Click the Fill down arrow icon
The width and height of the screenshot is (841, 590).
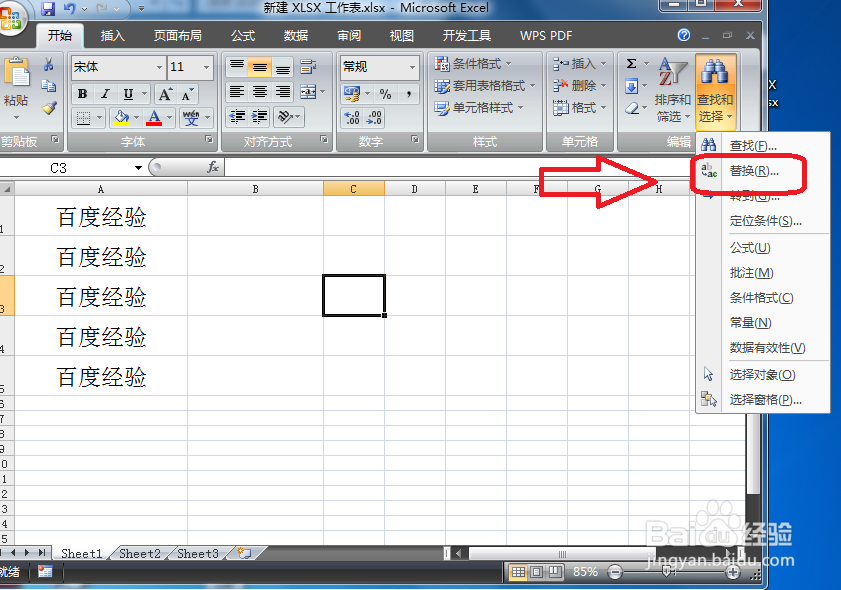coord(632,86)
